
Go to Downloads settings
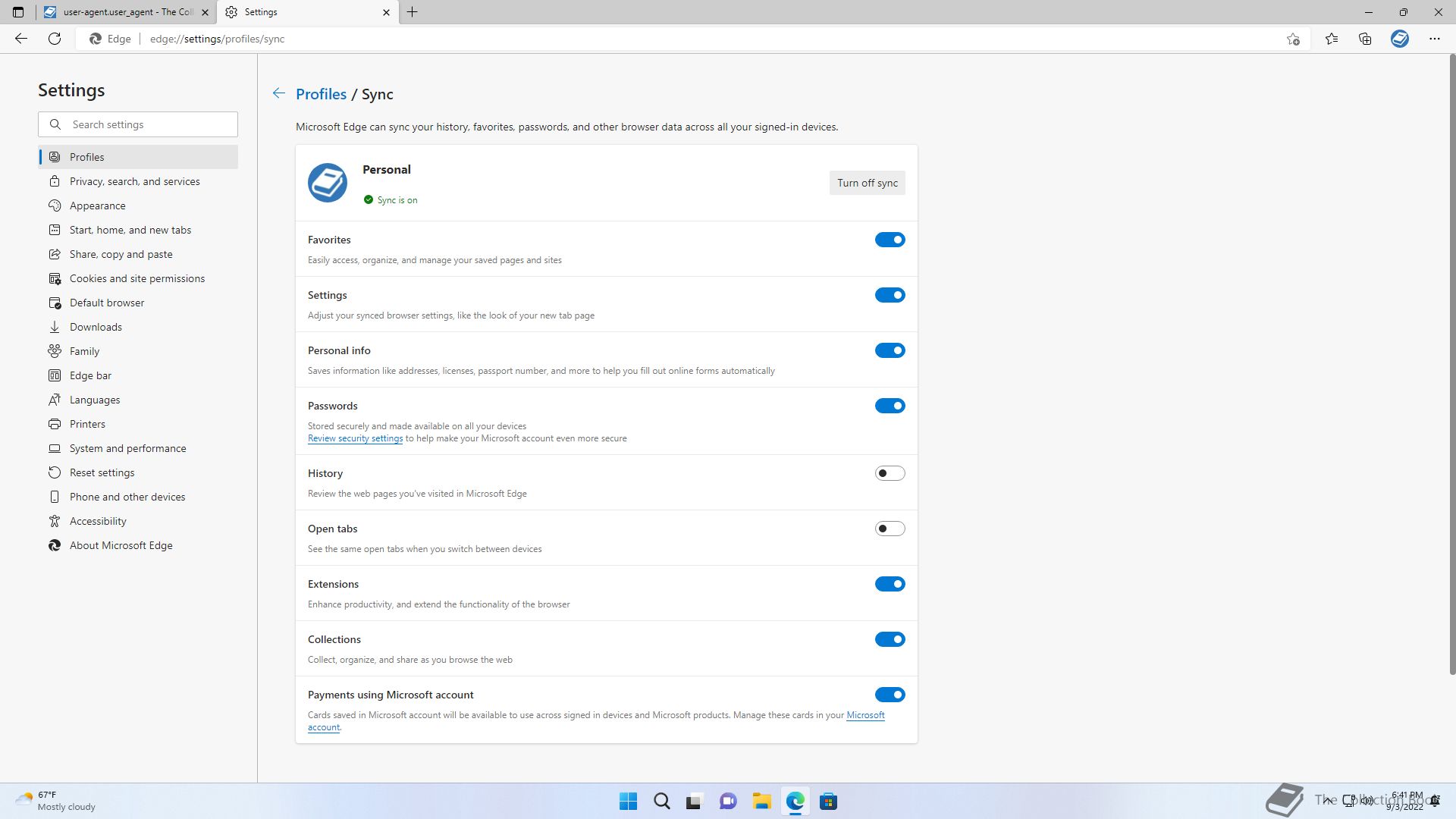point(138,327)
